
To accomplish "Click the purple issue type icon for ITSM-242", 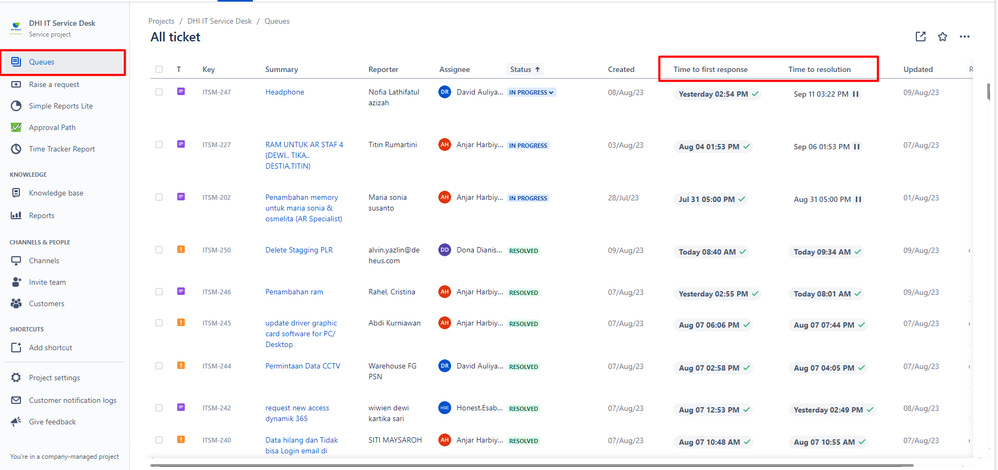I will click(180, 407).
